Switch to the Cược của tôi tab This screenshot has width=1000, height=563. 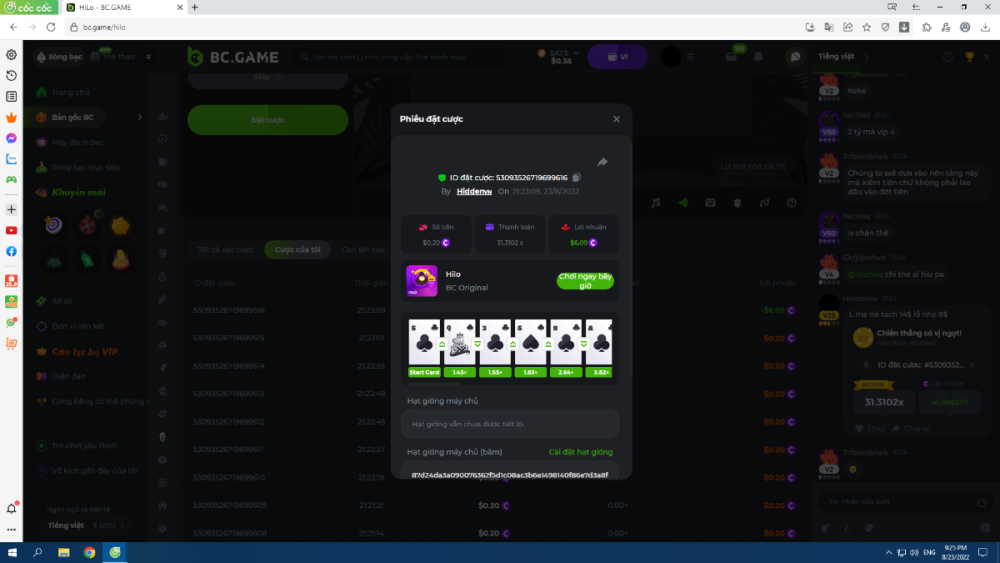297,249
